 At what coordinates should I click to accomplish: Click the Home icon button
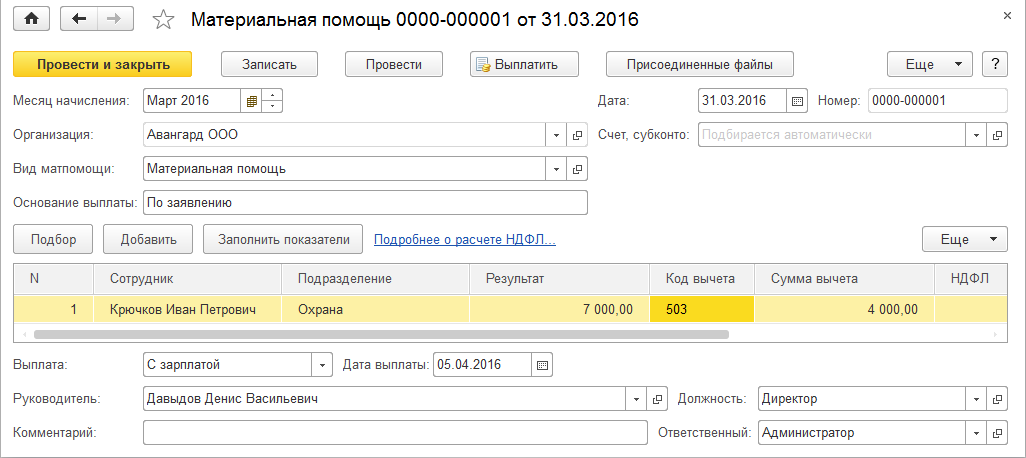click(30, 19)
